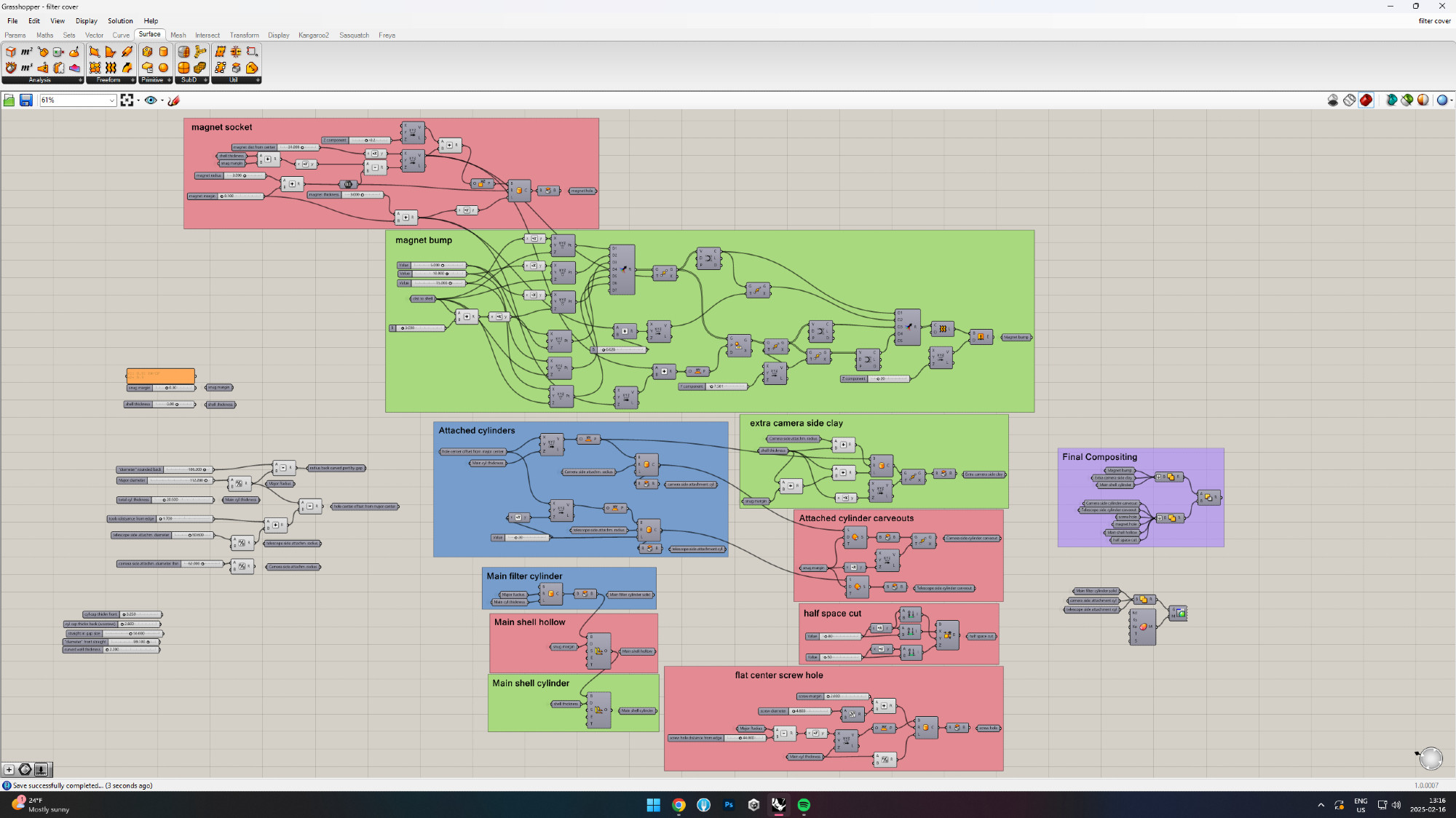Open the 61% zoom level dropdown

111,100
